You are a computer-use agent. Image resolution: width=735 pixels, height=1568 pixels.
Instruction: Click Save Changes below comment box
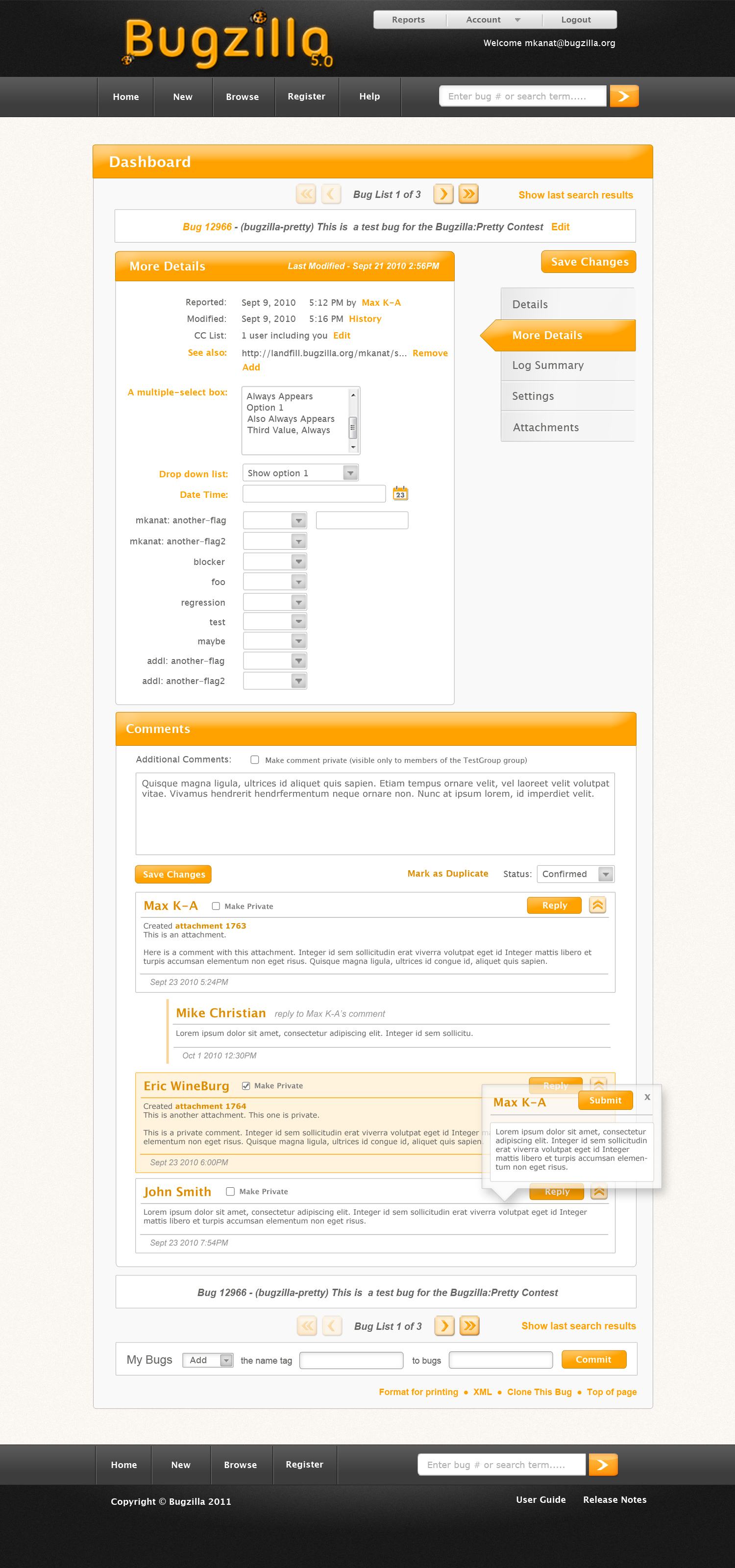(173, 874)
